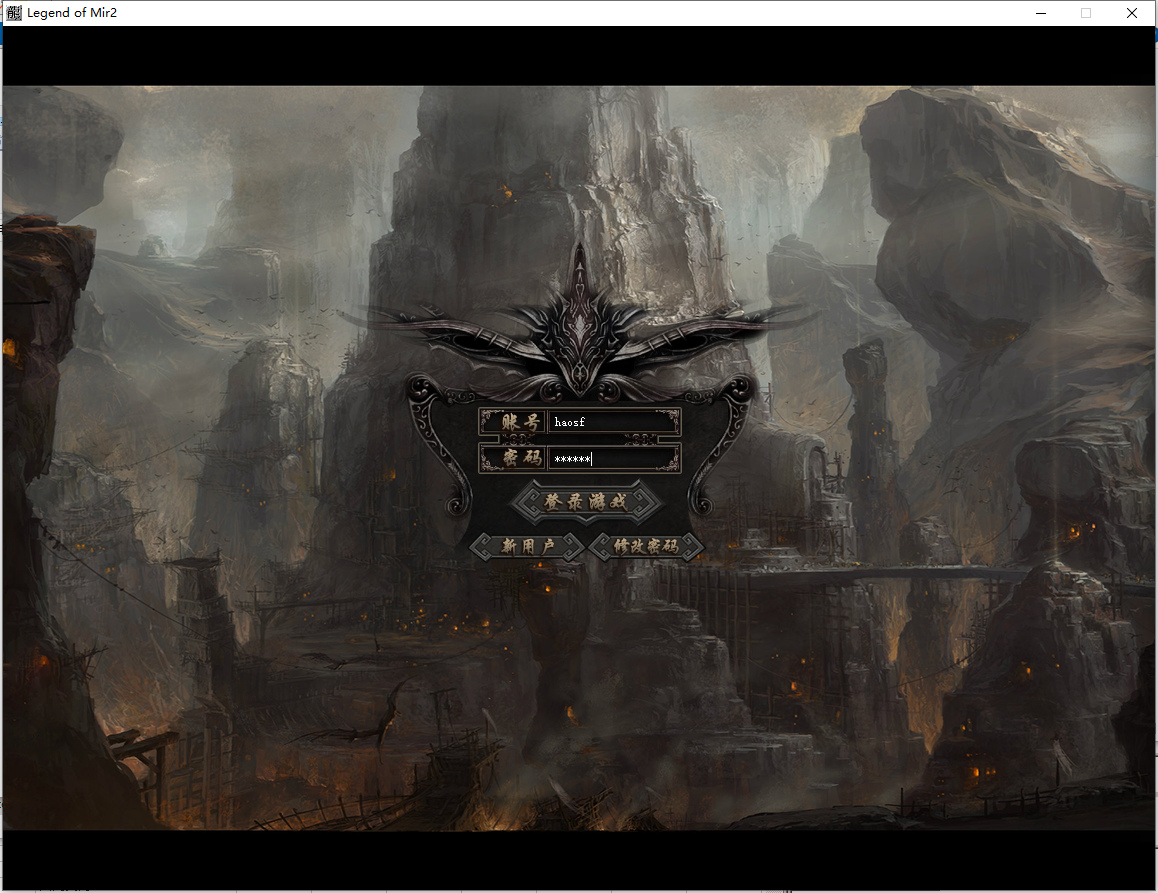1158x893 pixels.
Task: Click the 账号 account label
Action: click(x=513, y=422)
